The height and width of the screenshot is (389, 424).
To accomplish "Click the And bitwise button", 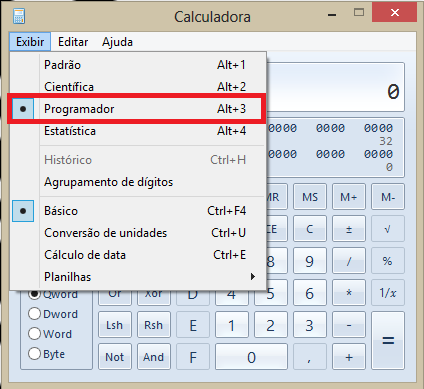I will coord(154,357).
